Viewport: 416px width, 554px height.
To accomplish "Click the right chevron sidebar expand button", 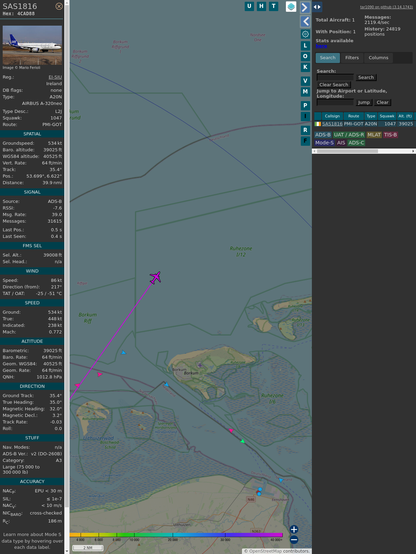I will point(305,7).
